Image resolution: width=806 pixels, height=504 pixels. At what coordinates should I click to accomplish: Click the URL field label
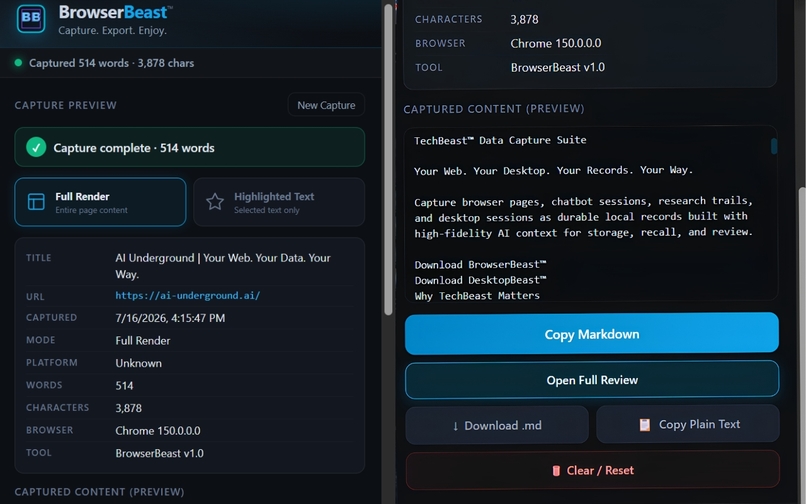(35, 296)
